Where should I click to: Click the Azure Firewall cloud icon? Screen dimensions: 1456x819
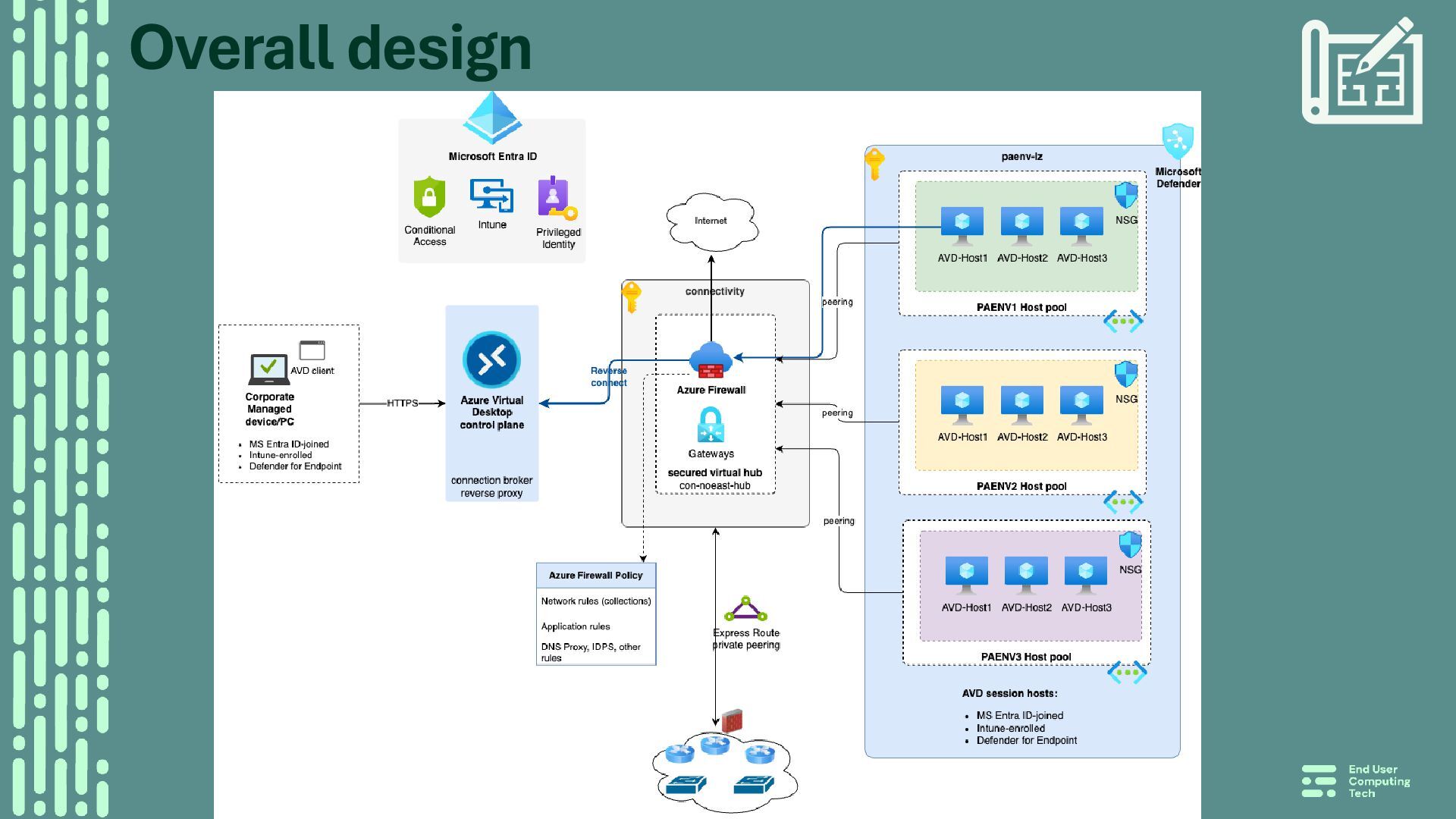click(711, 360)
